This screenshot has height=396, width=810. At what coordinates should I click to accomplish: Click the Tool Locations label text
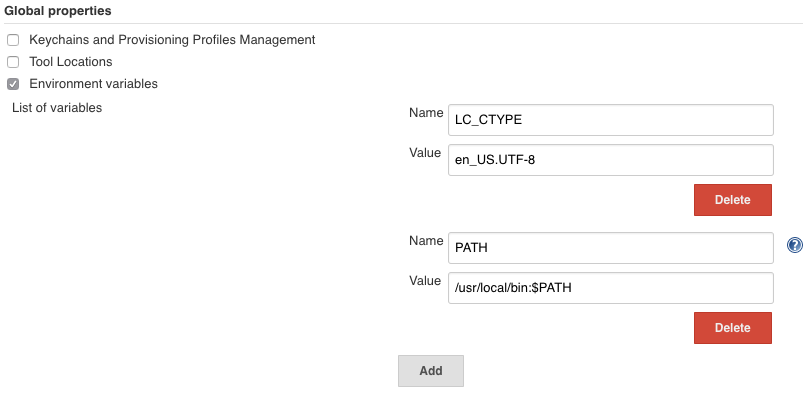click(x=71, y=62)
